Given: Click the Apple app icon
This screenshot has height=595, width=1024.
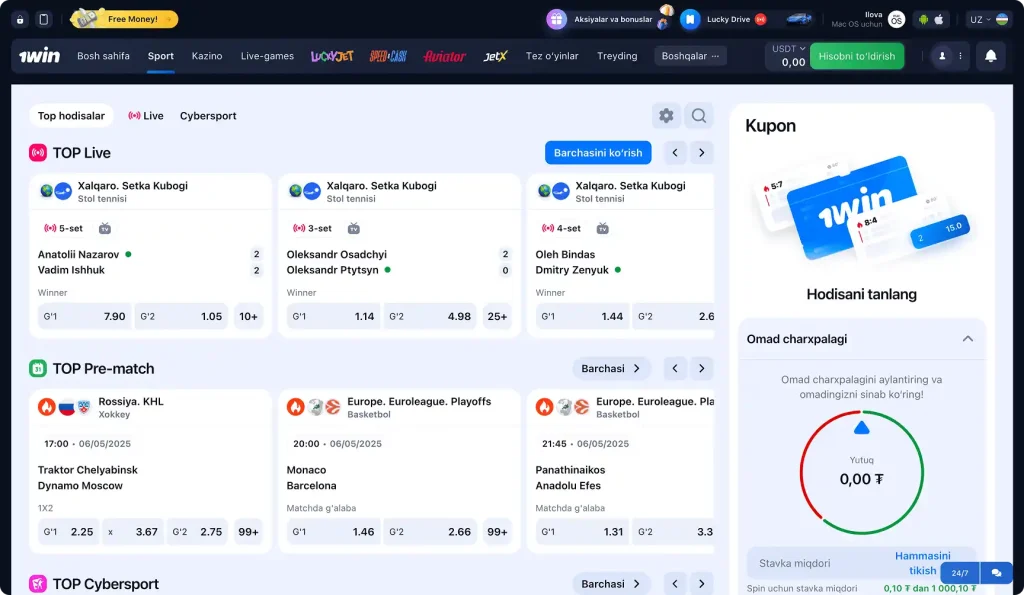Looking at the screenshot, I should tap(939, 20).
